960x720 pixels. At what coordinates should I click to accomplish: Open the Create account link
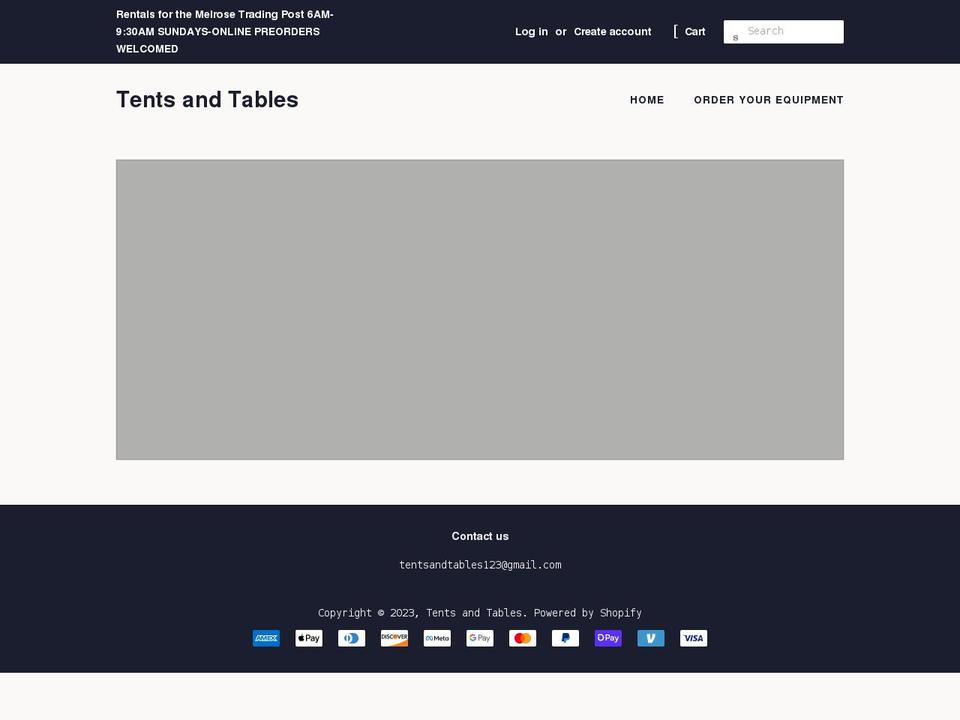pos(612,31)
